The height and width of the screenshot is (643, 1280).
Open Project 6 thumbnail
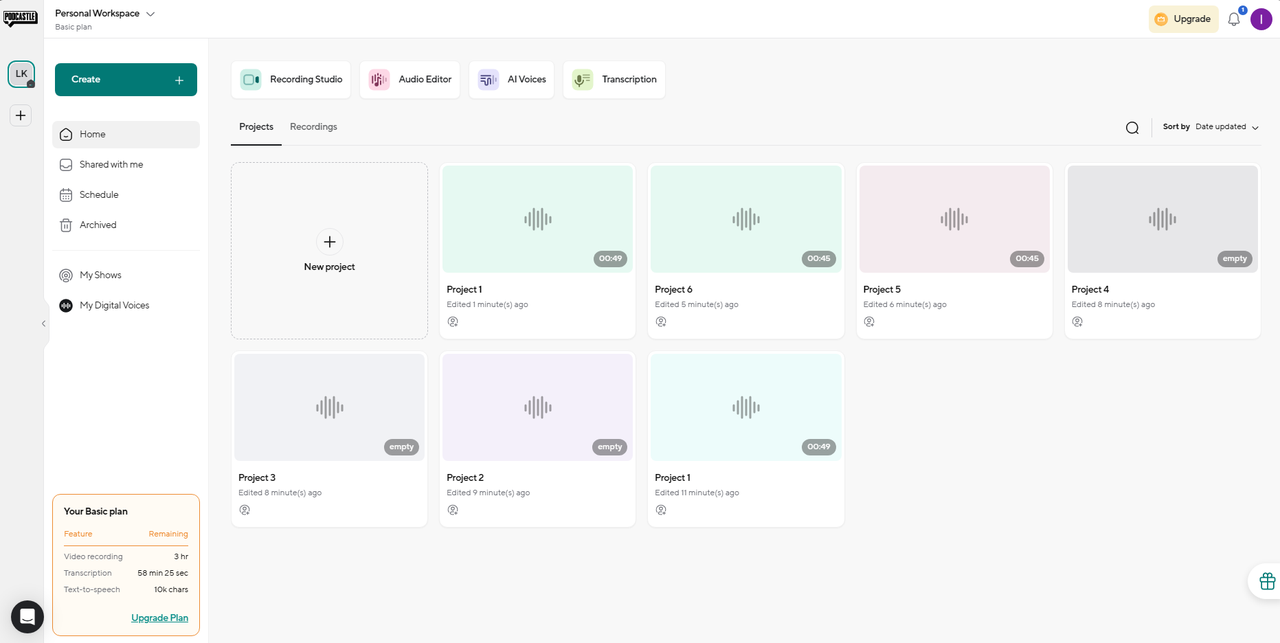(746, 219)
